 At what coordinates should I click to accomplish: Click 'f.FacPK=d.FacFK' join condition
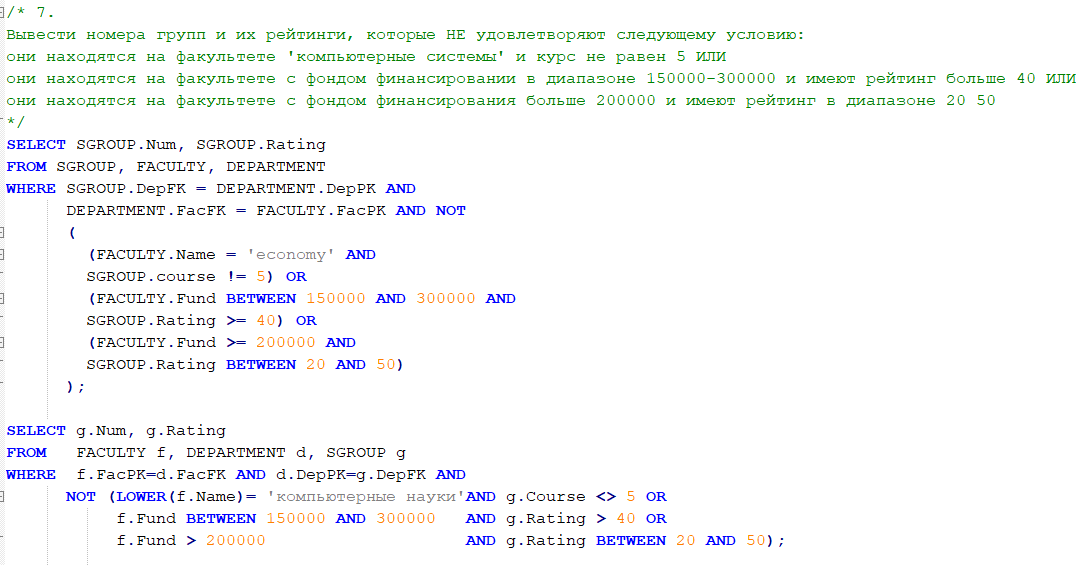point(151,475)
